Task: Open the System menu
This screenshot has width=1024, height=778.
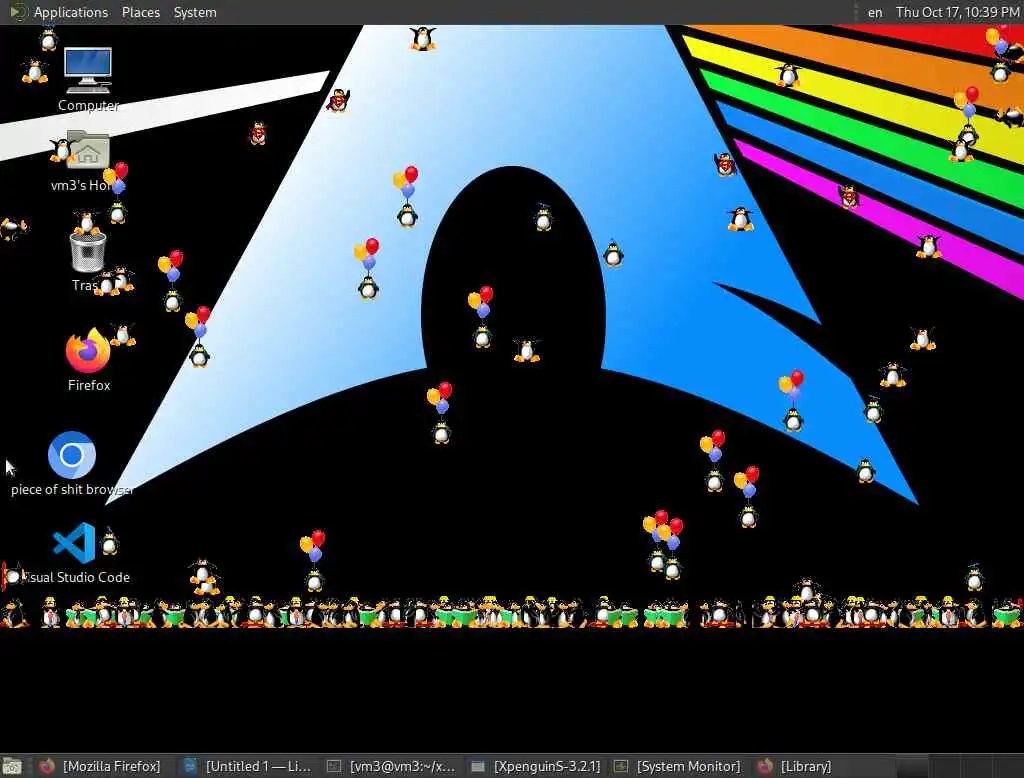Action: click(x=195, y=12)
